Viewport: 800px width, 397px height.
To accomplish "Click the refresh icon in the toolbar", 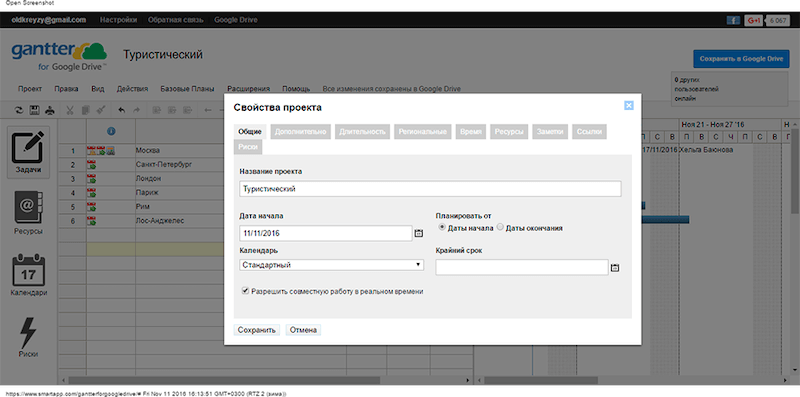I will click(x=19, y=110).
